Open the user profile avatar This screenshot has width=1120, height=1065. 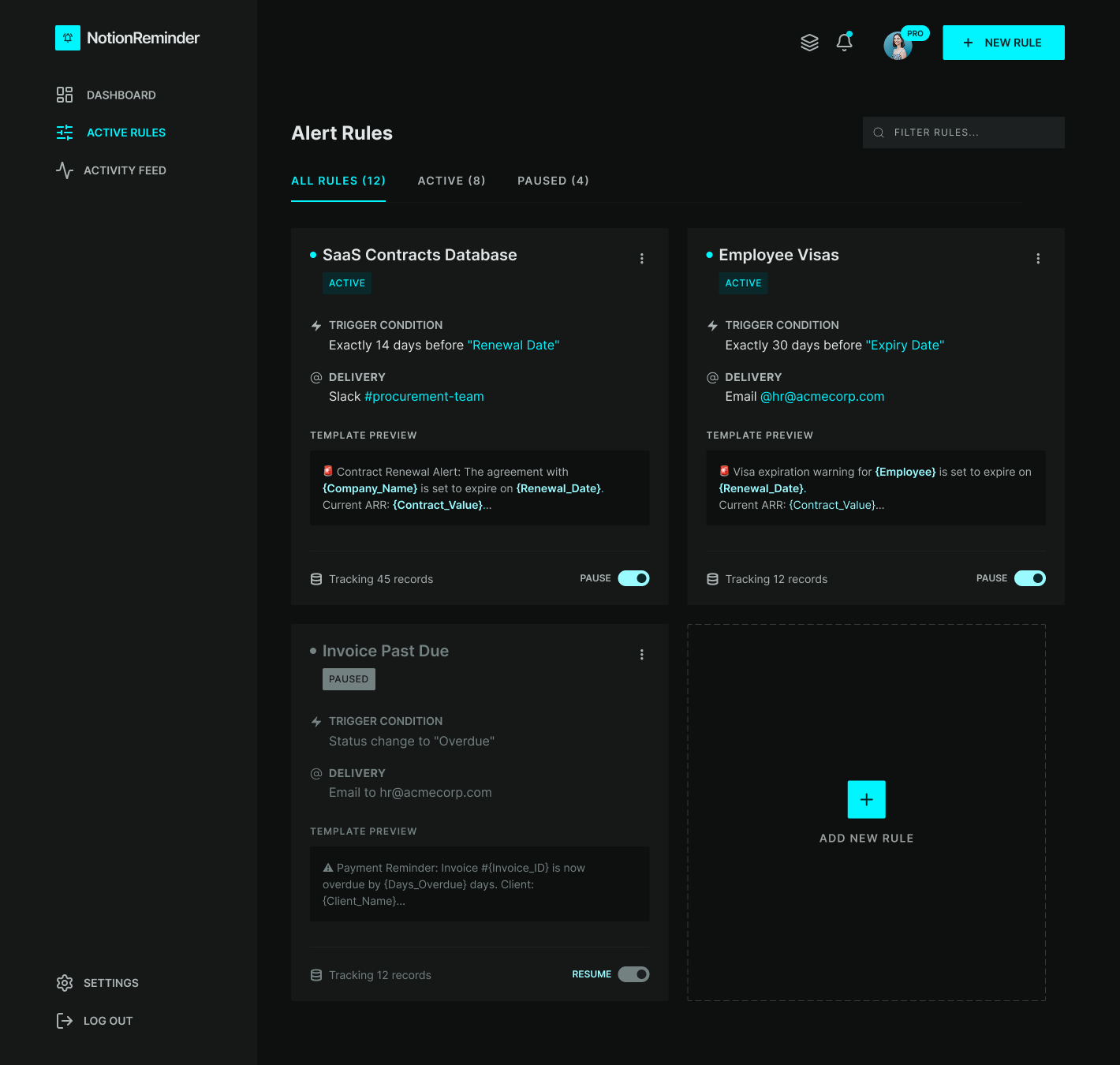point(898,46)
